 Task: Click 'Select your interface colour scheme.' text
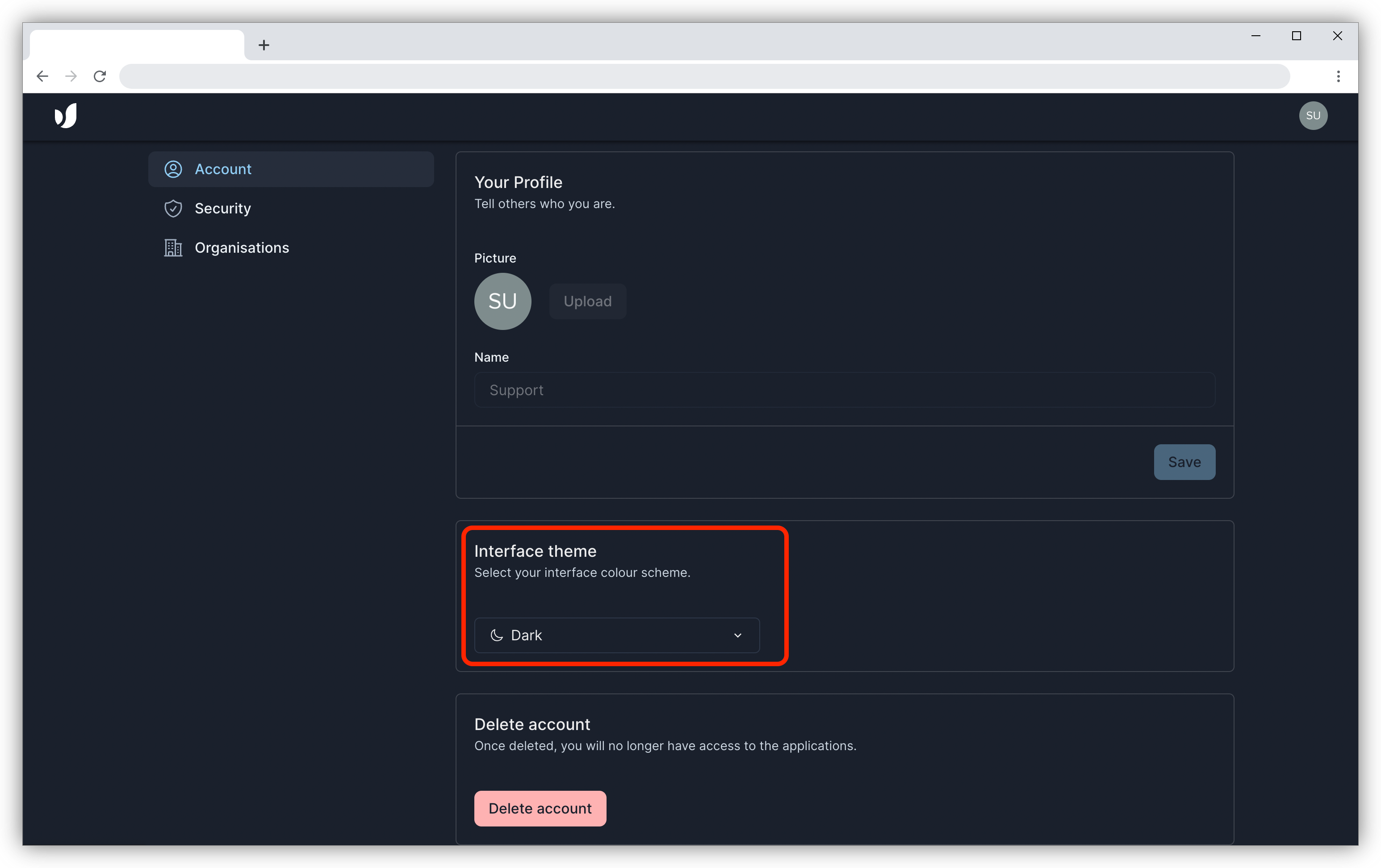pos(582,573)
